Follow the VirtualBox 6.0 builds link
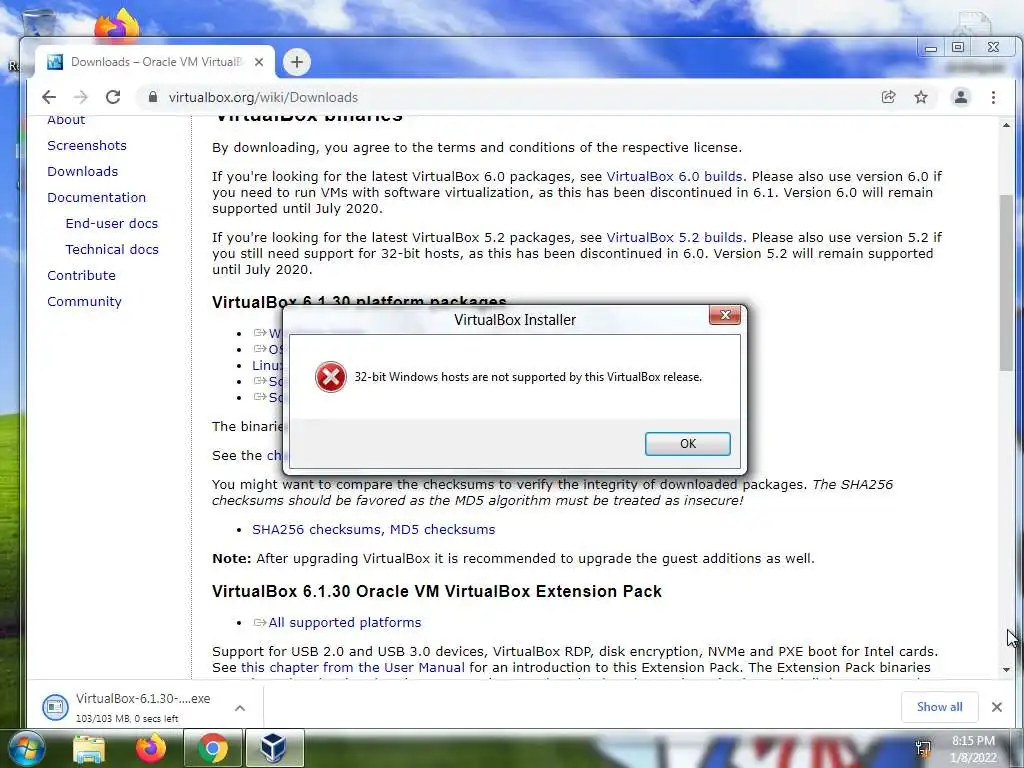 pyautogui.click(x=674, y=176)
